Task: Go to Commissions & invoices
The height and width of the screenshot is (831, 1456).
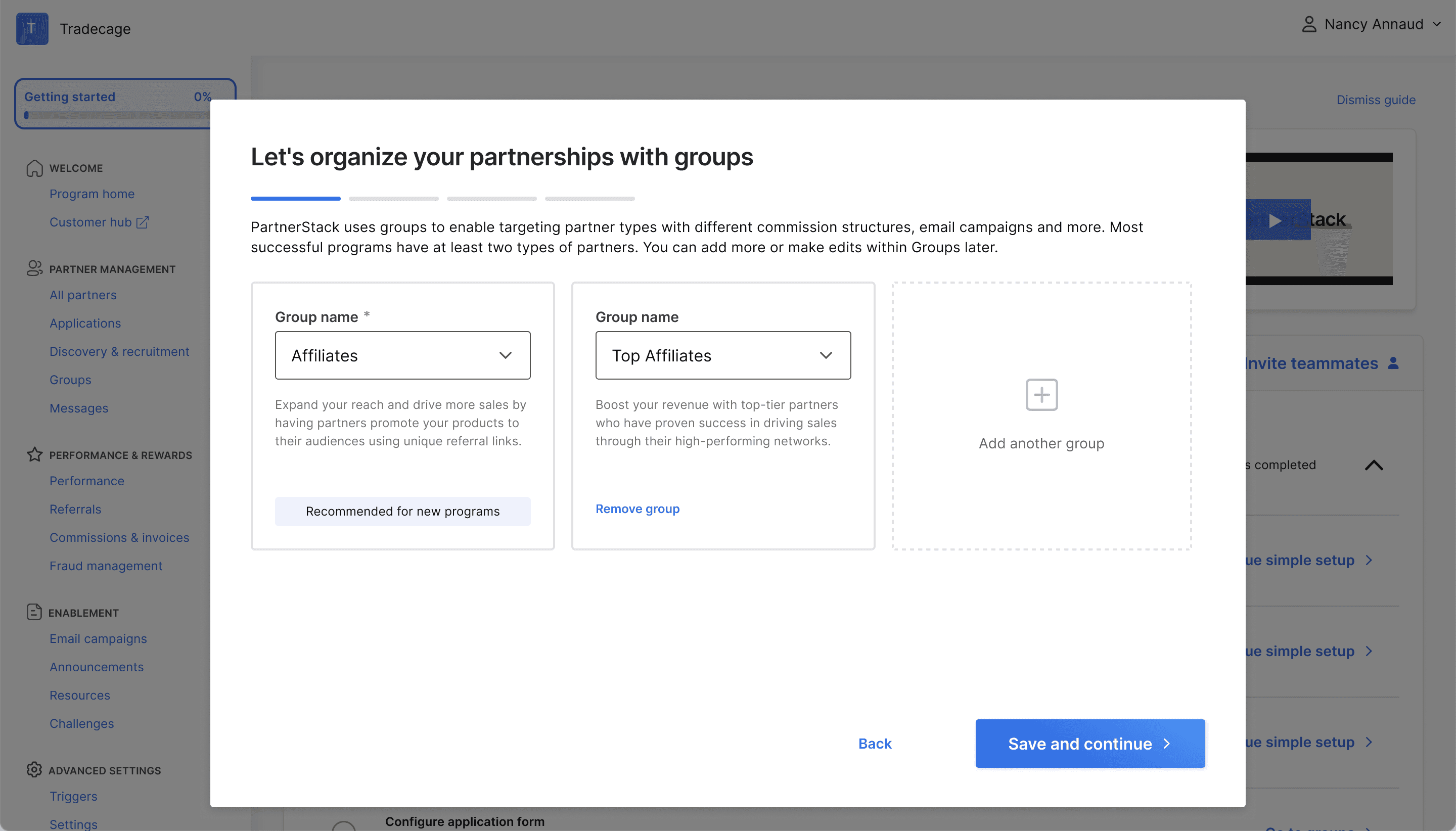Action: pyautogui.click(x=119, y=538)
